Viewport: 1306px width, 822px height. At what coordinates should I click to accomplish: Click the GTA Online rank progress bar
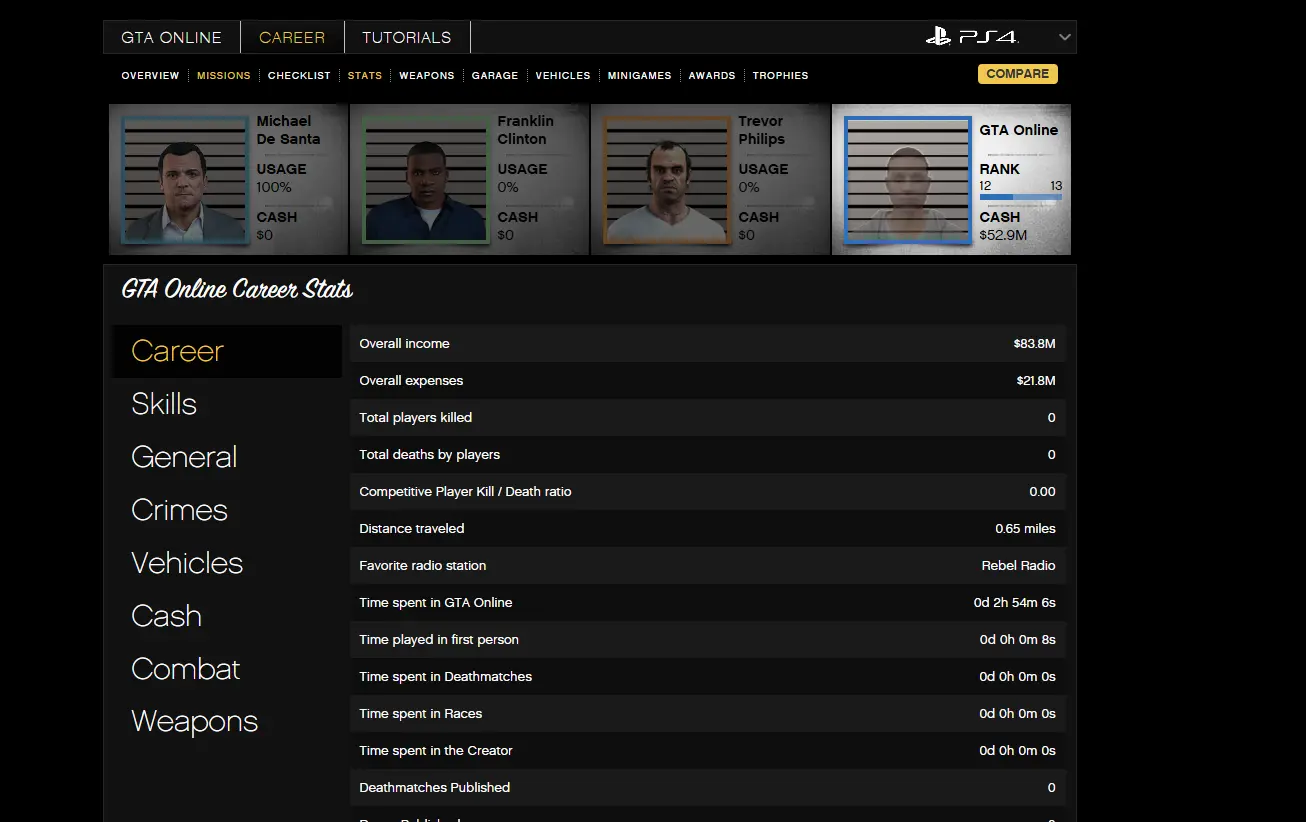pos(1020,198)
